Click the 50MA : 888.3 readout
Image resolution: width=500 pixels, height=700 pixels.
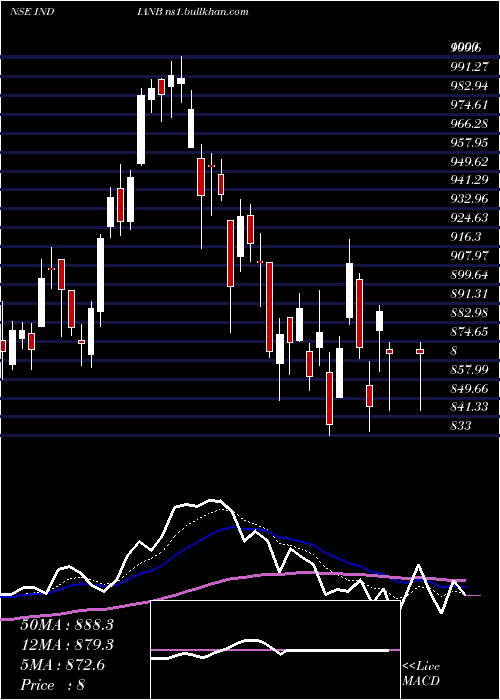pyautogui.click(x=66, y=625)
